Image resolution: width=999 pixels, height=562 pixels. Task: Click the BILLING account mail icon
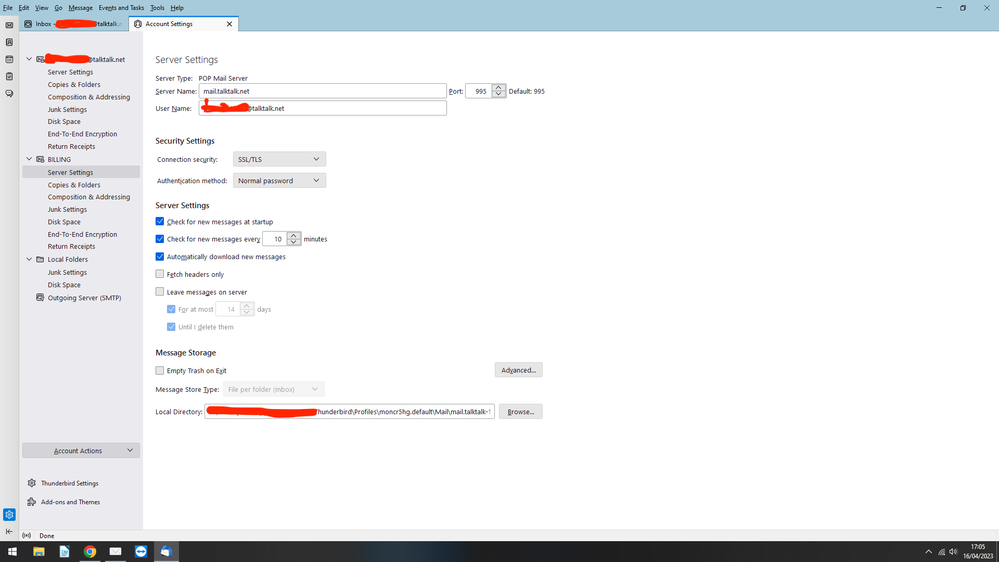point(40,159)
